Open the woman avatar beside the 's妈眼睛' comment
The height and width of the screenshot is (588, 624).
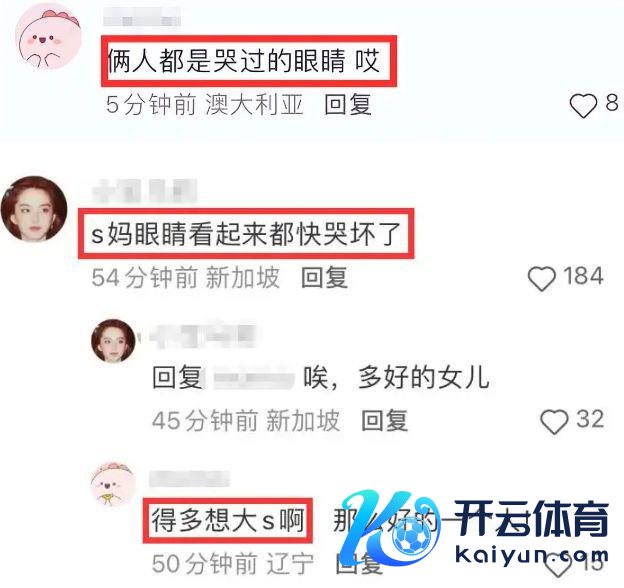[x=34, y=209]
